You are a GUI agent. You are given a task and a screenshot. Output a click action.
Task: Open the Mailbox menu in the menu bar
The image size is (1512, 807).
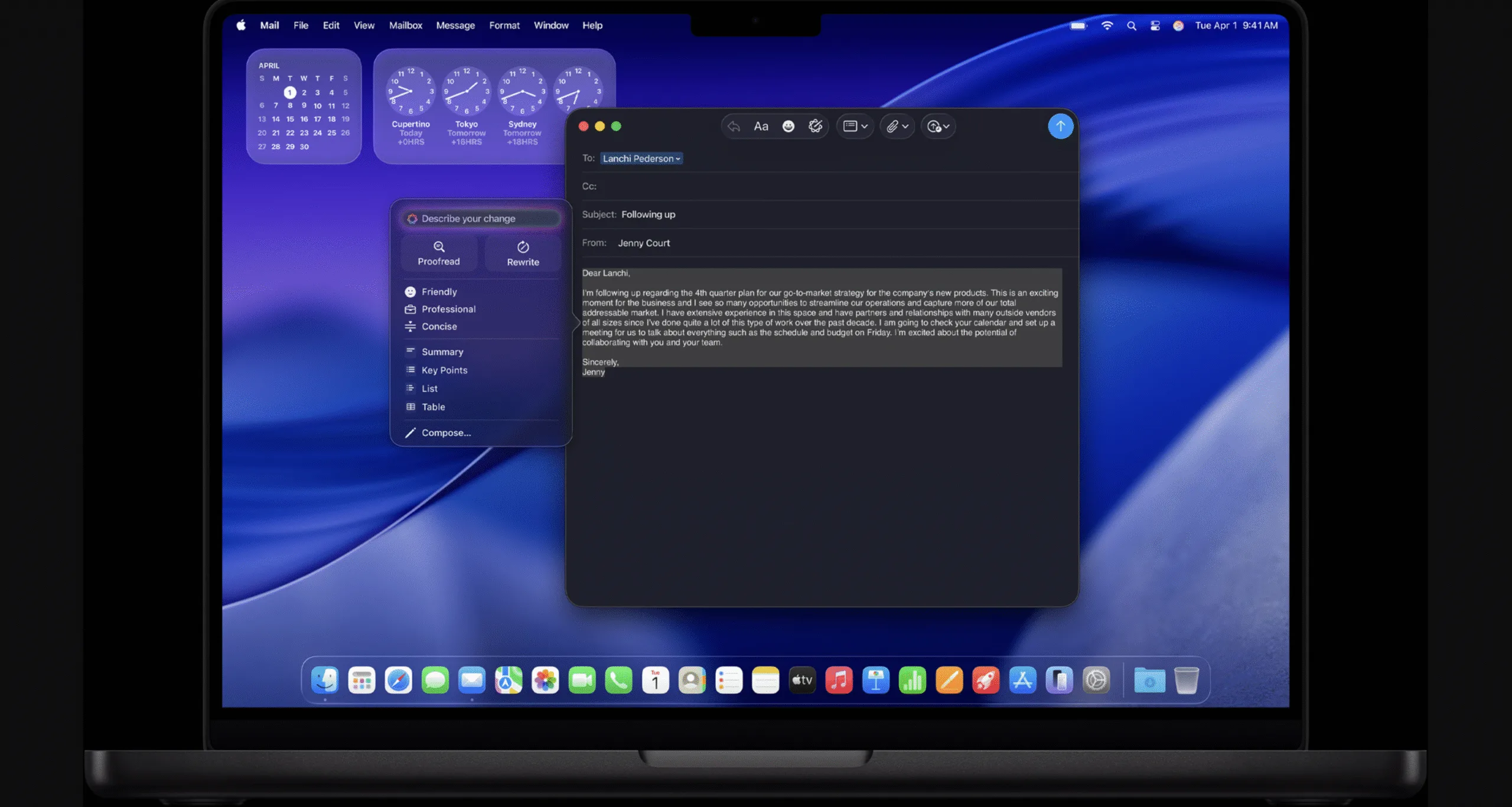pyautogui.click(x=405, y=25)
